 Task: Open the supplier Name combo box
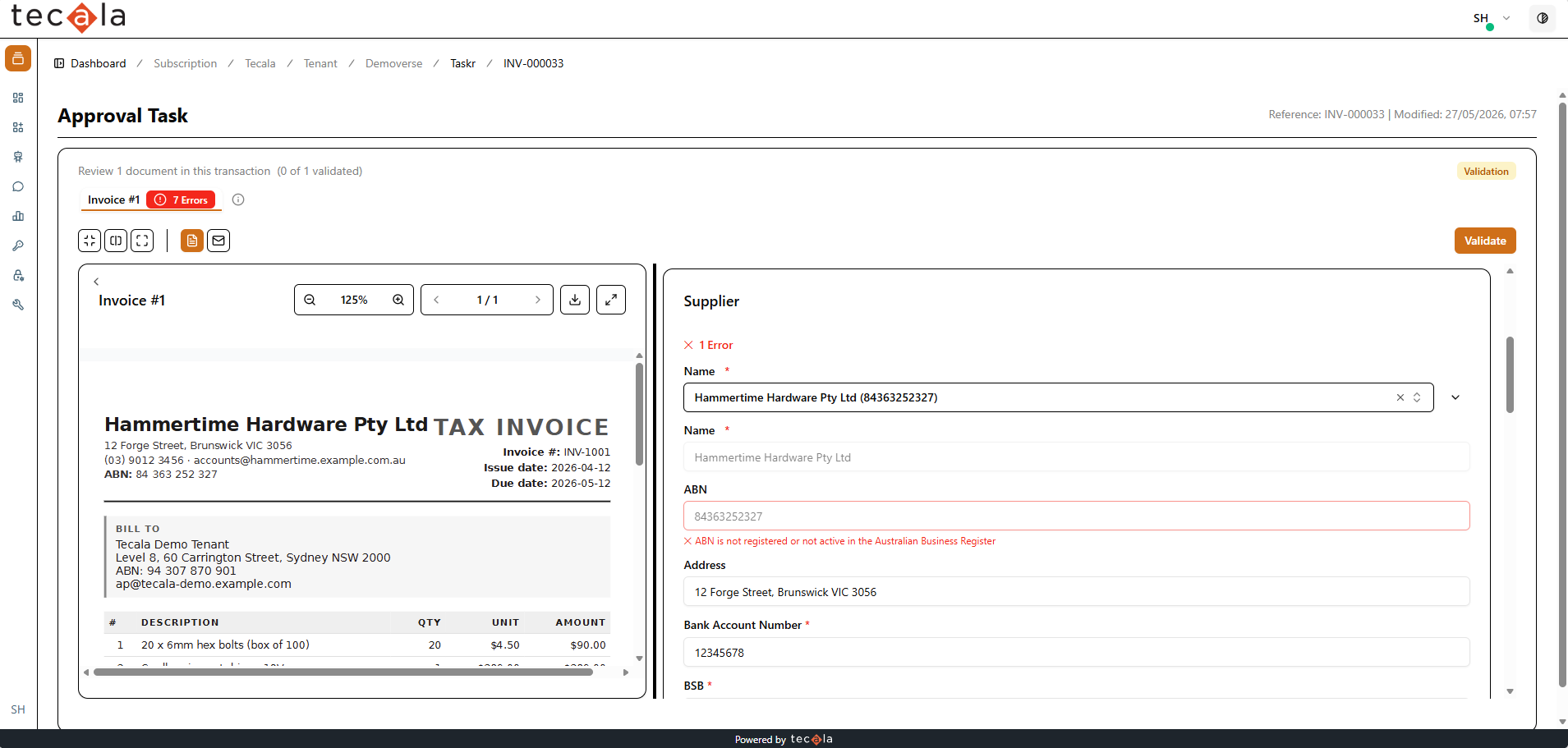point(1059,397)
